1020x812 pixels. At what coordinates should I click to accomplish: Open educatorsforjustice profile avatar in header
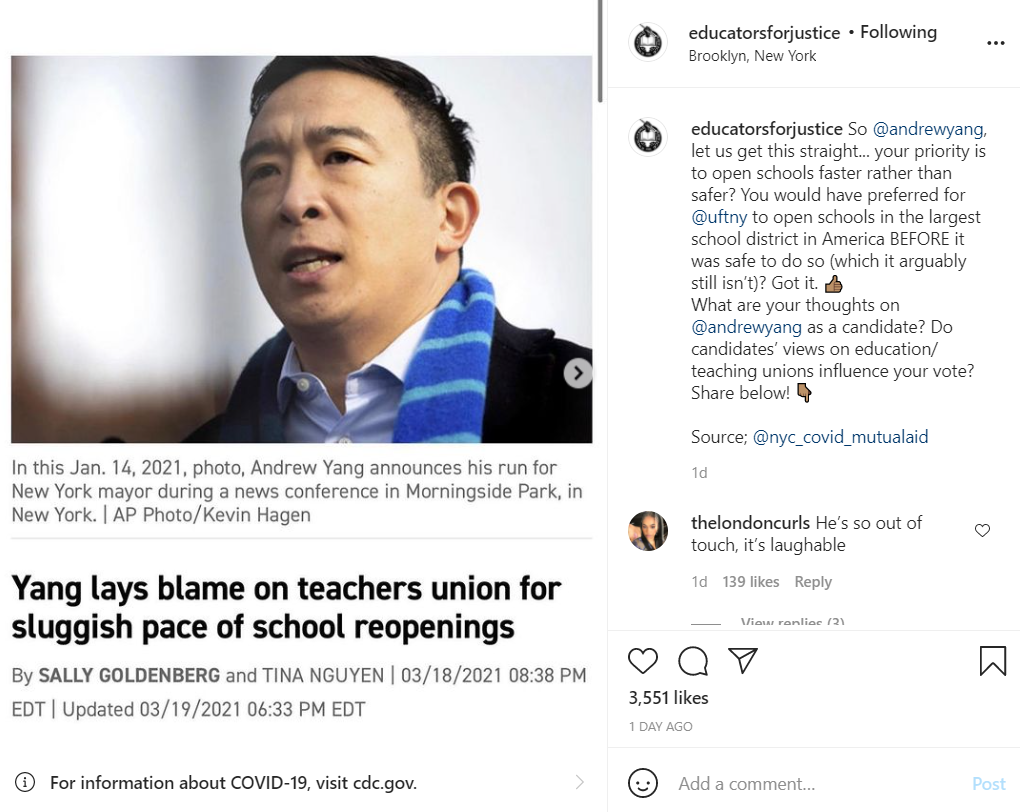click(647, 42)
